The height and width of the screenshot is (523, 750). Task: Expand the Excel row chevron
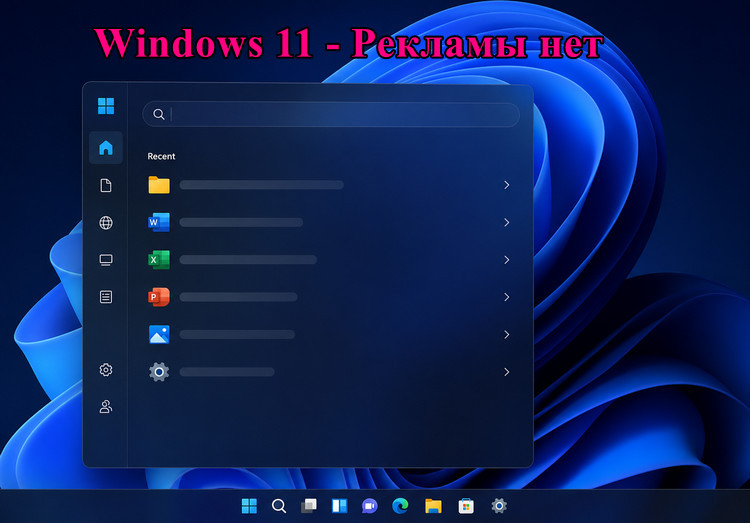(x=507, y=259)
